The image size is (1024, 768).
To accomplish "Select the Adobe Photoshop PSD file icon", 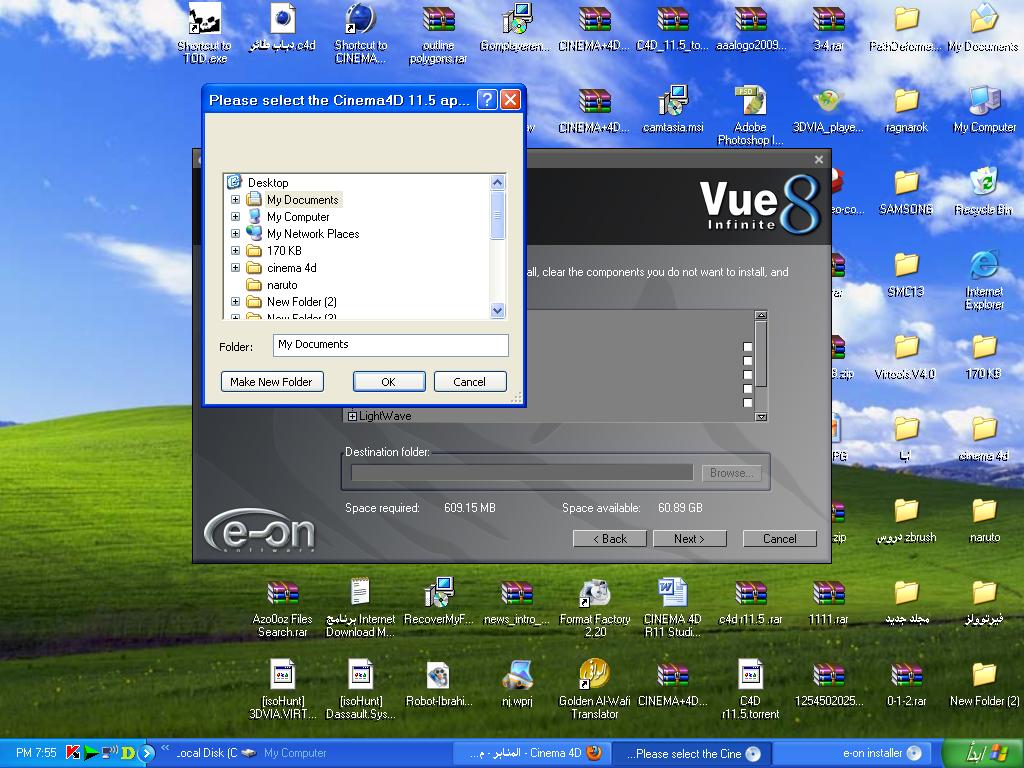I will [x=750, y=116].
